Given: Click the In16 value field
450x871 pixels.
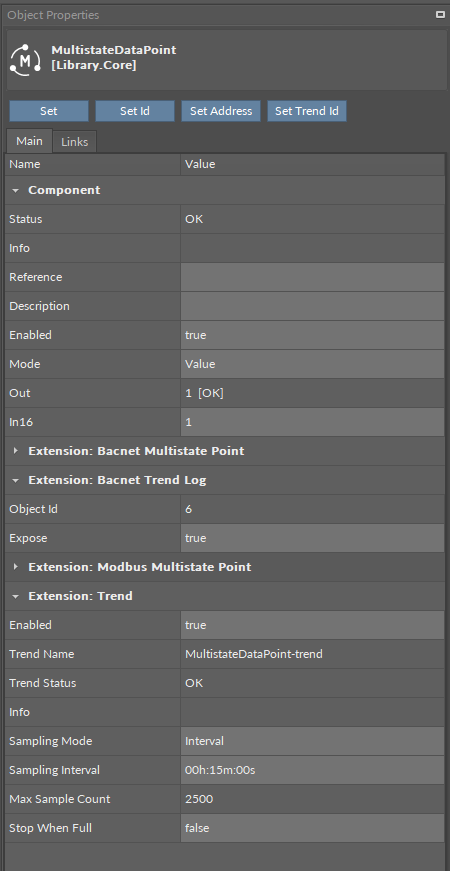Looking at the screenshot, I should click(x=312, y=422).
